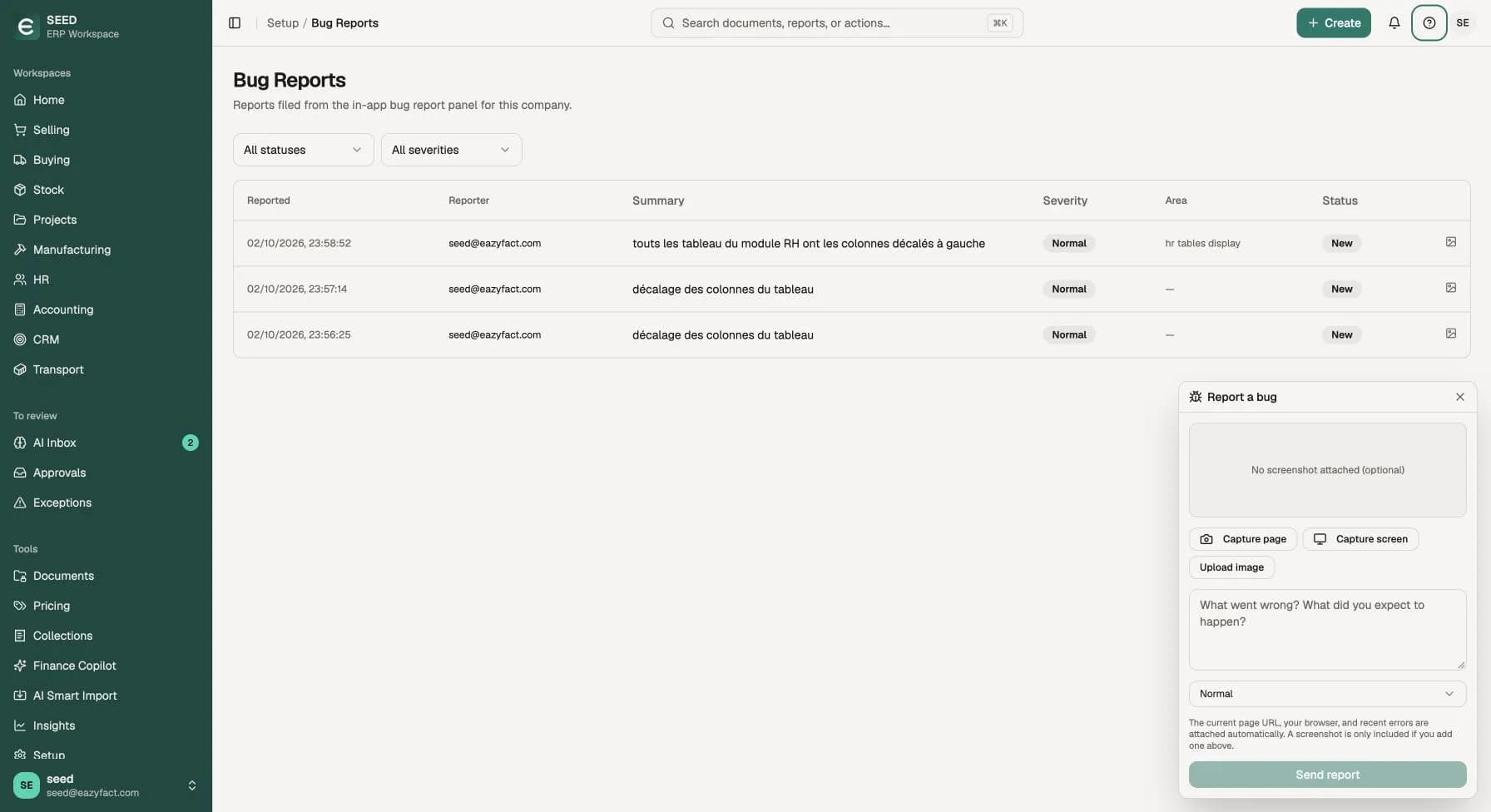
Task: Click Upload image button
Action: click(x=1231, y=567)
